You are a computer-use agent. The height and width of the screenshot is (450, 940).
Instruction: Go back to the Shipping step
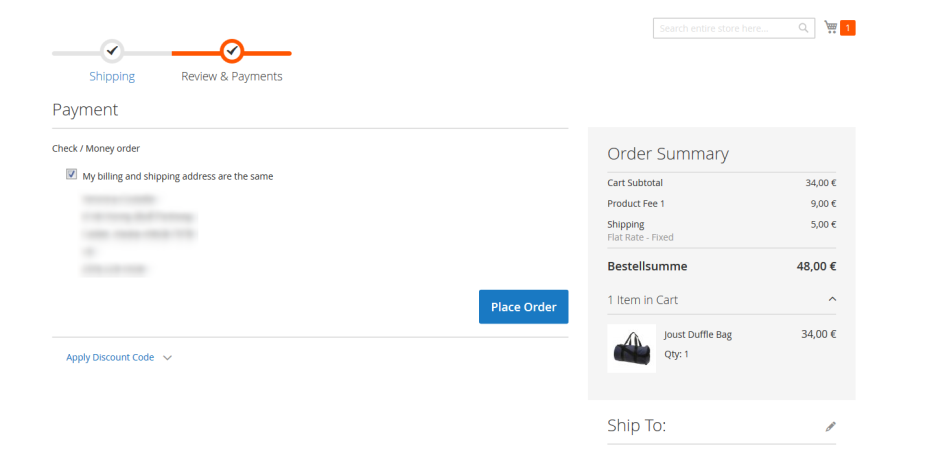[112, 77]
